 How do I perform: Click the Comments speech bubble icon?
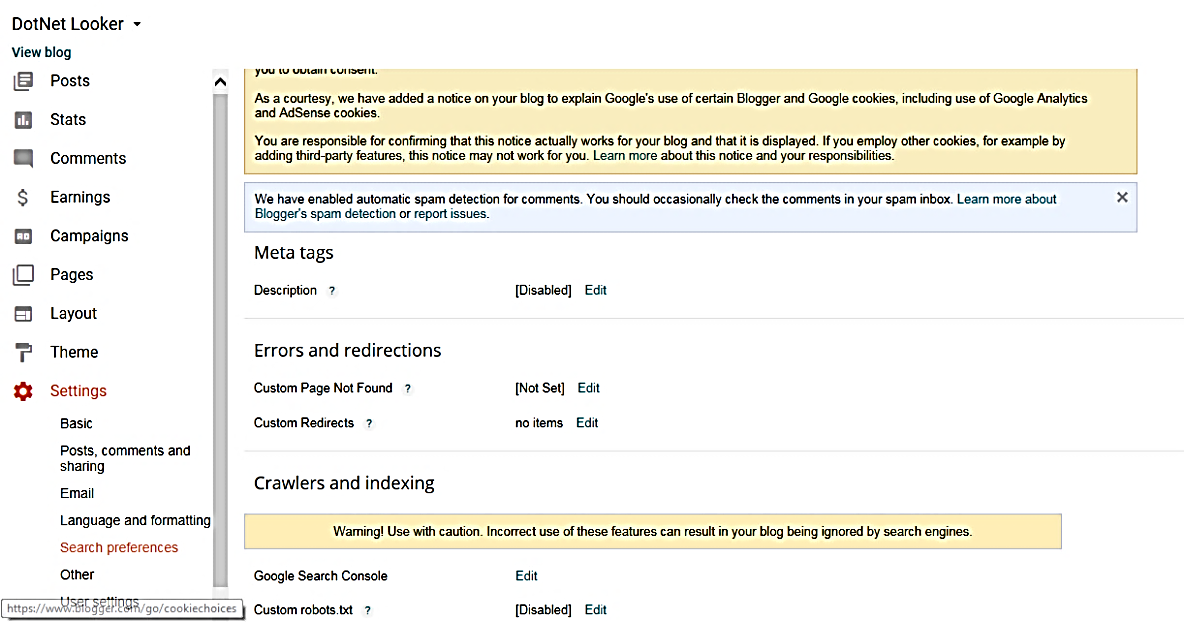23,159
